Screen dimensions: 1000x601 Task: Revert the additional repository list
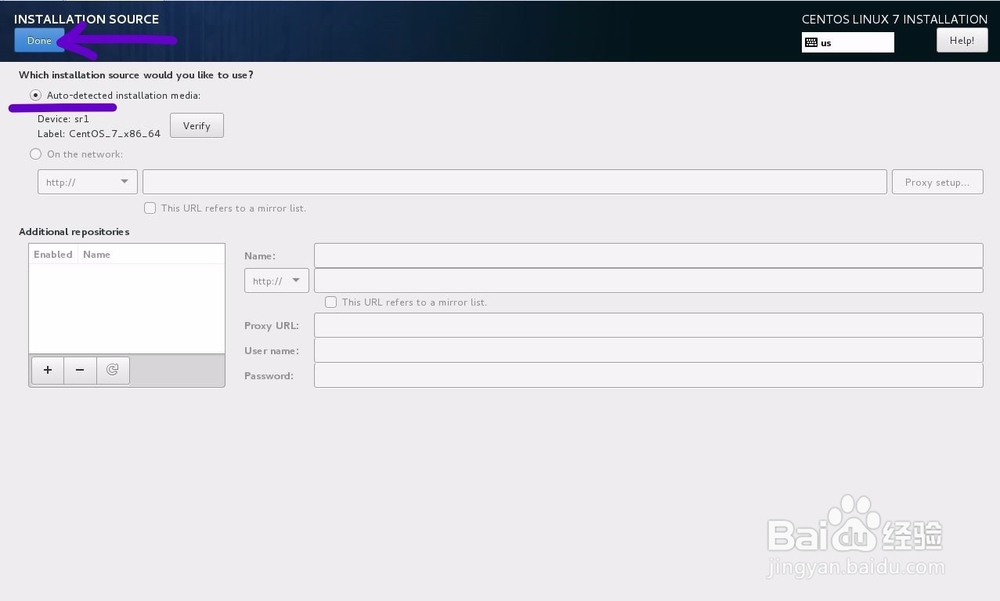(113, 370)
